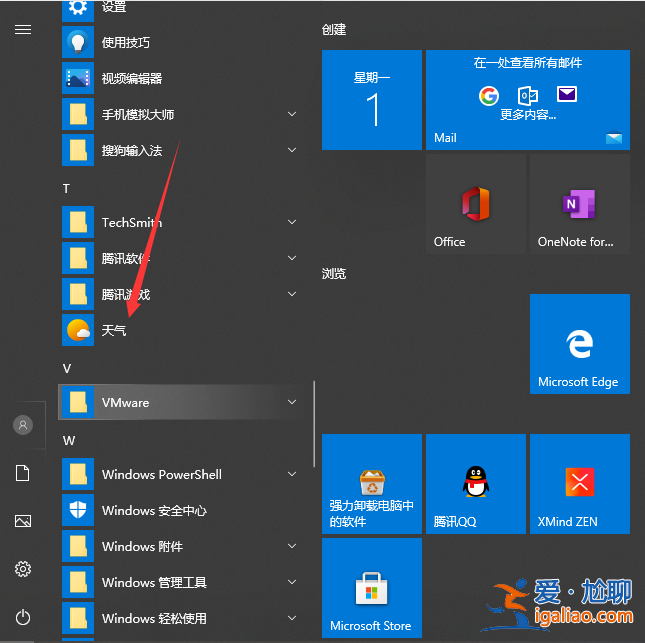Screen dimensions: 645x643
Task: Expand the TechSmith folder chevron
Action: [292, 222]
